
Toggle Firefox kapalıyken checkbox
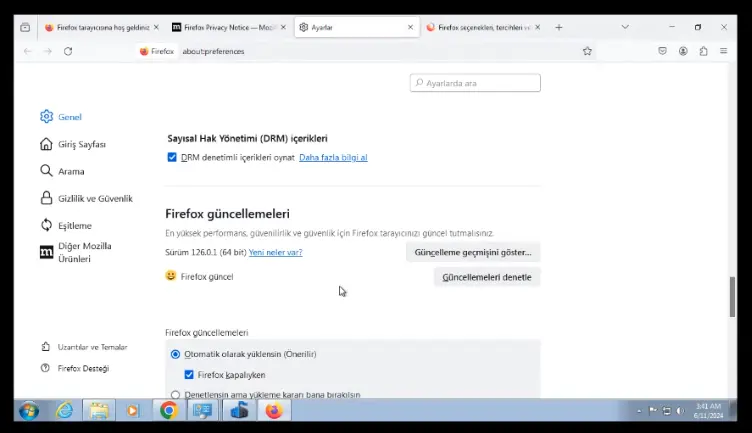click(x=189, y=374)
